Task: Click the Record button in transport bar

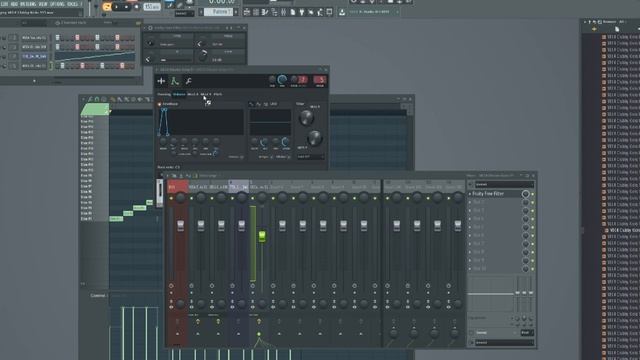Action: tap(136, 7)
